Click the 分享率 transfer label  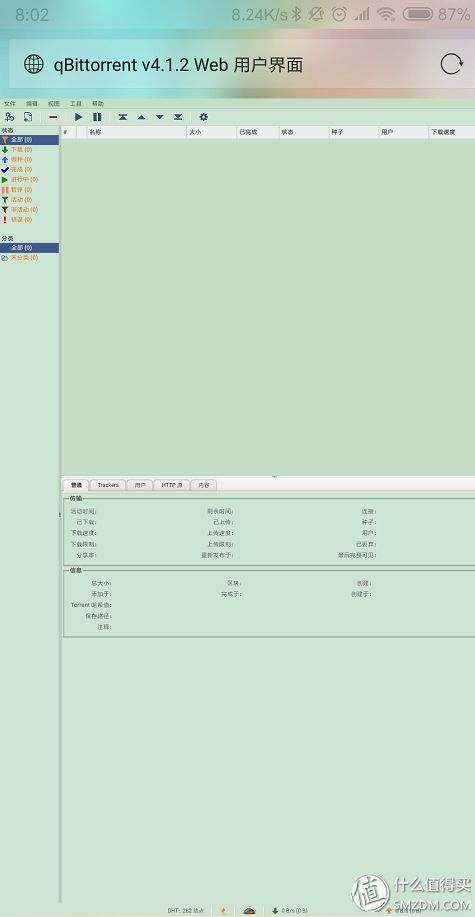pyautogui.click(x=87, y=555)
